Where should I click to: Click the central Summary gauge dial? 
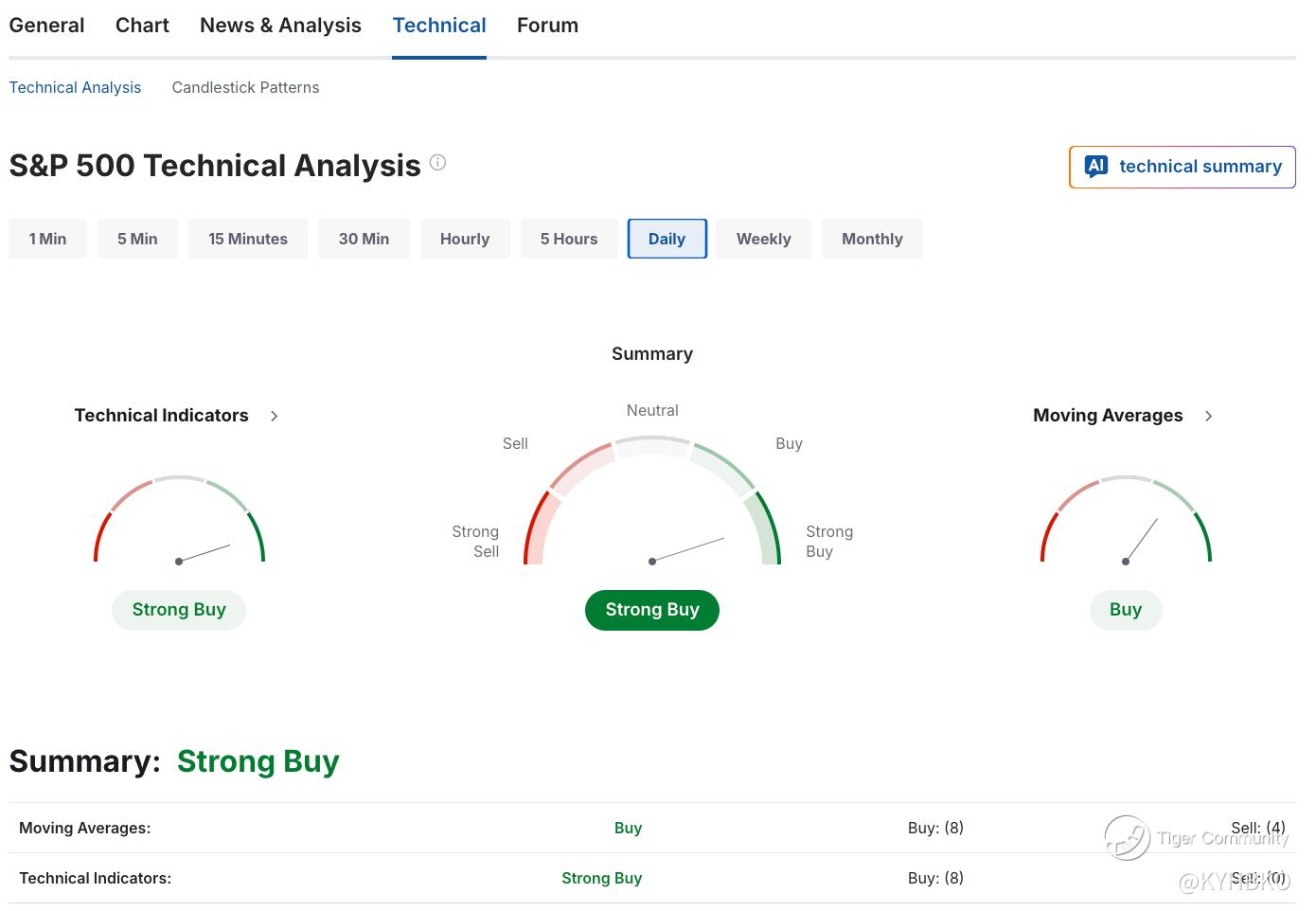[652, 500]
